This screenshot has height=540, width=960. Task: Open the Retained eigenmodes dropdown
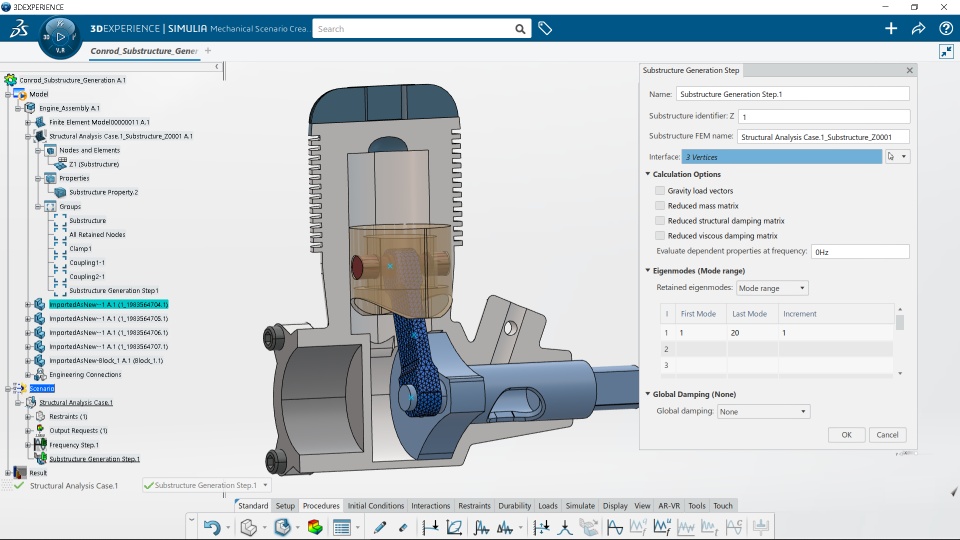click(x=772, y=288)
